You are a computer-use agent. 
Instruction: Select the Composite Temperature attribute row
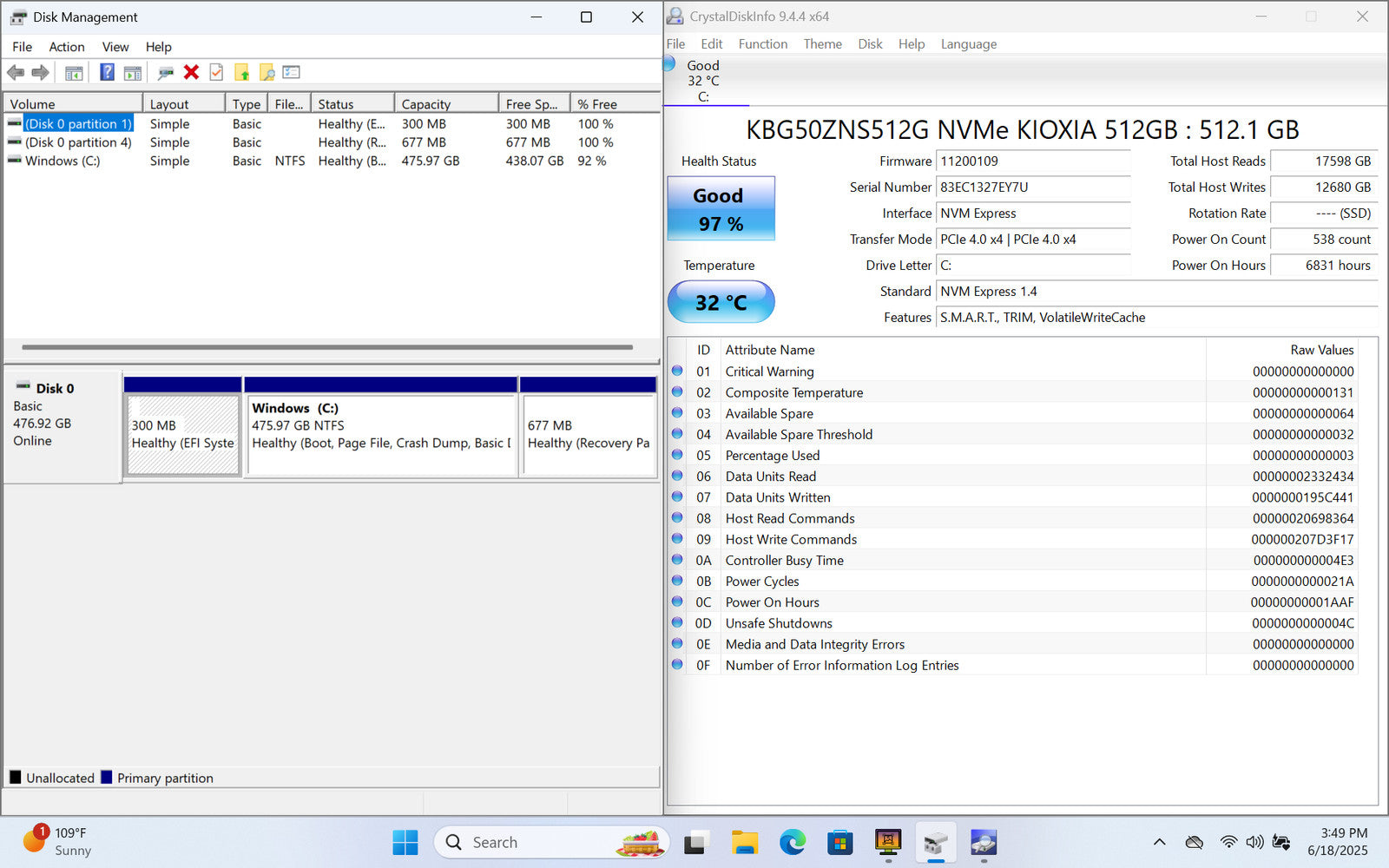tap(1012, 392)
